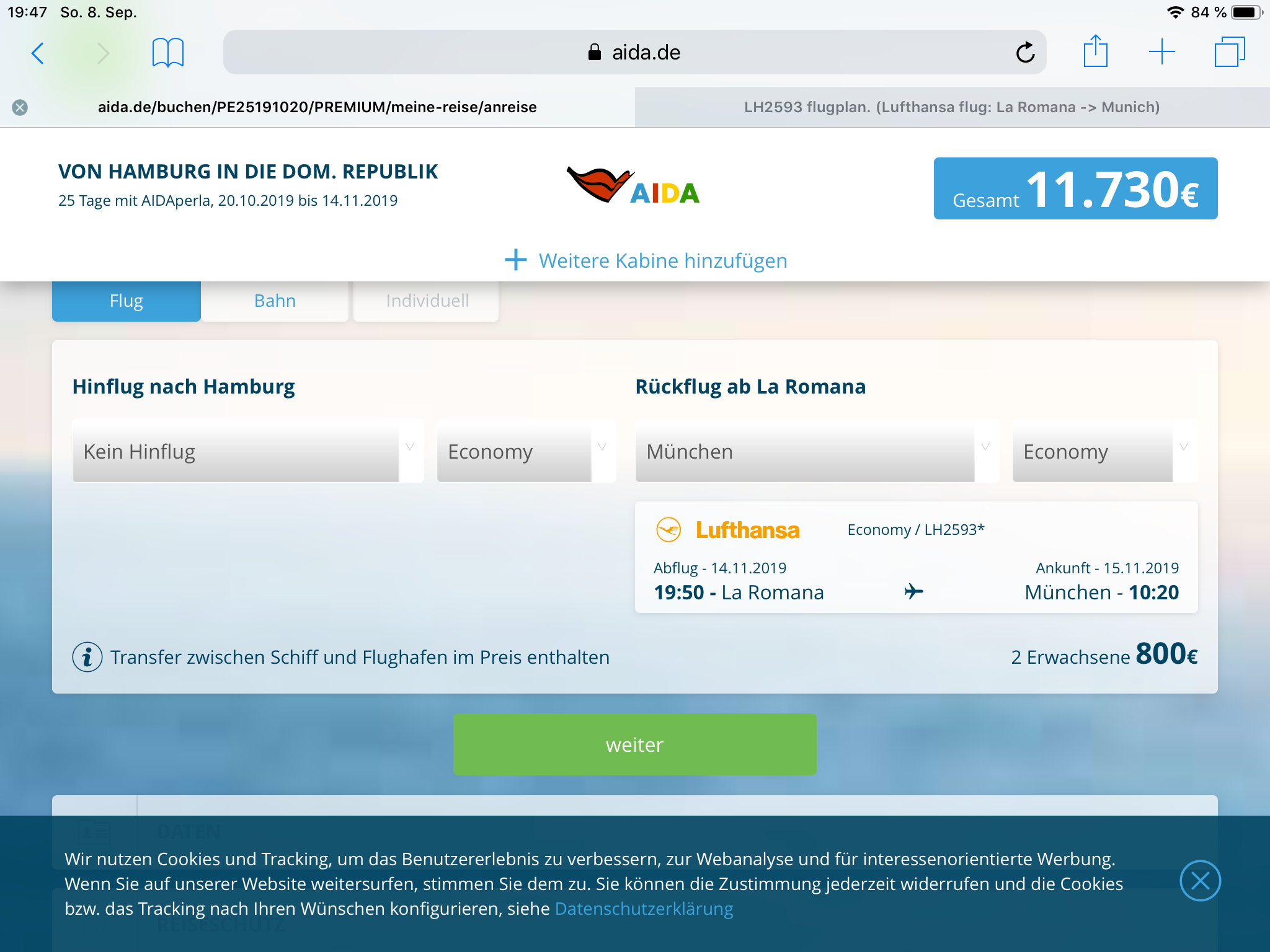
Task: Expand the Hinflug Economy class dropdown
Action: point(526,451)
